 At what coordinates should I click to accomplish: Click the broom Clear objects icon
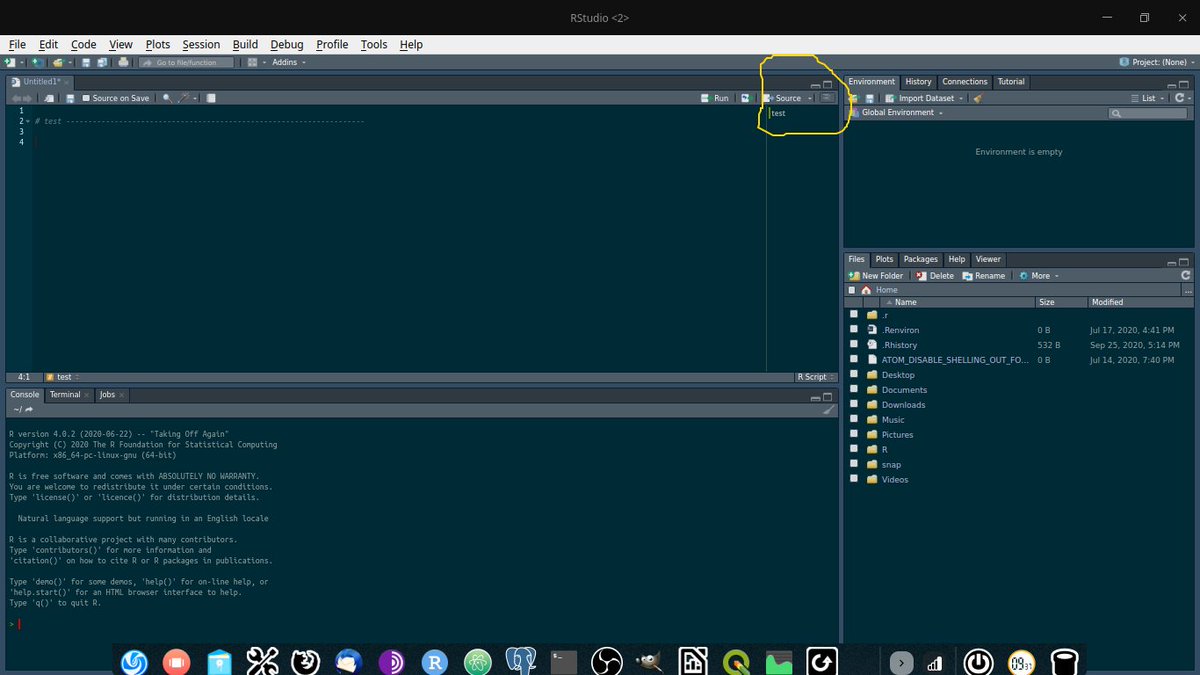point(978,98)
